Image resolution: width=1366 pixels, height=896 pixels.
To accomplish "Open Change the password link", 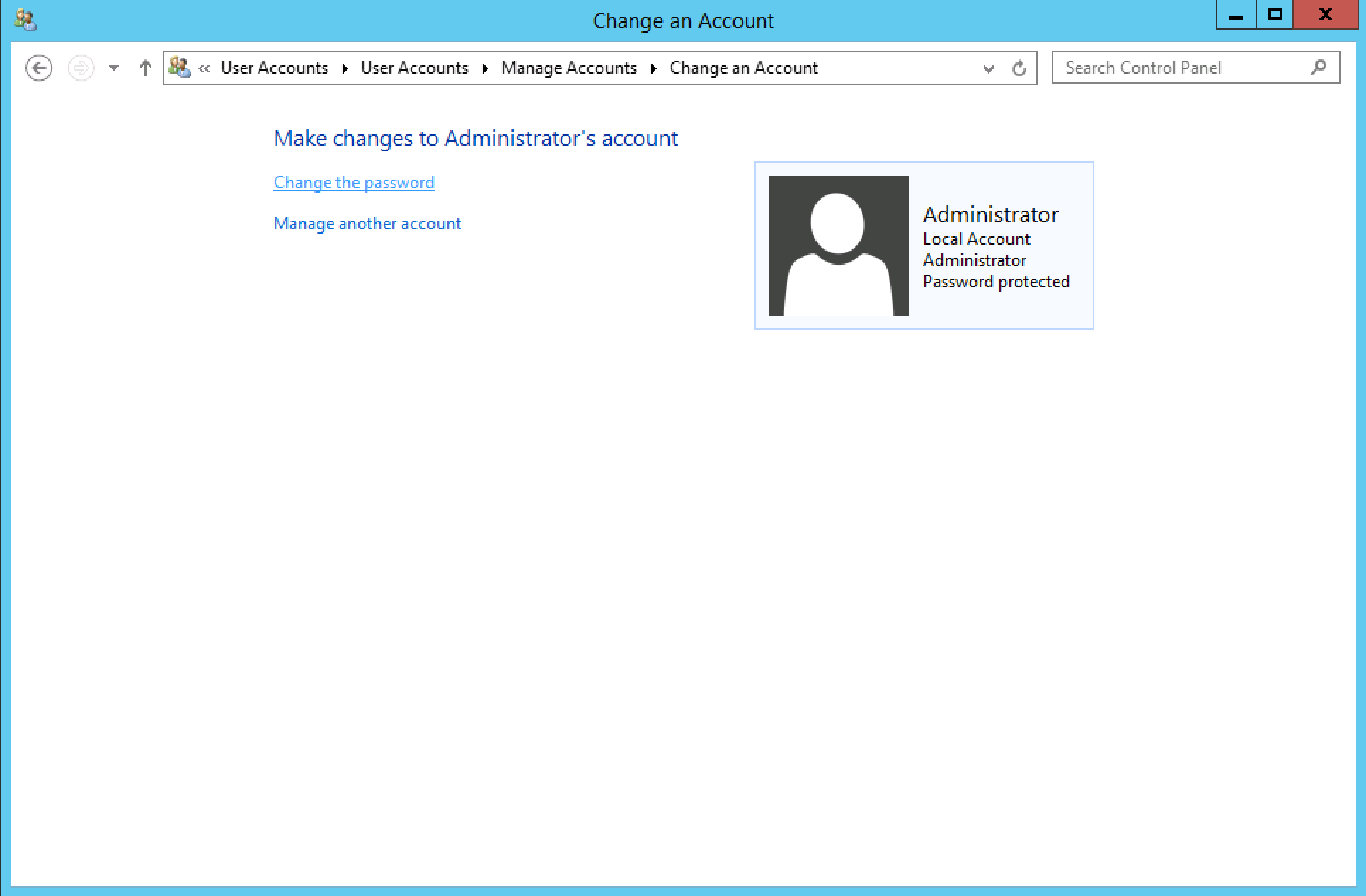I will tap(353, 182).
